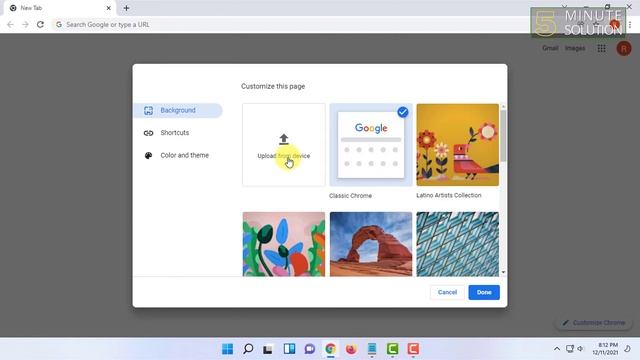
Task: Click the blue checkmark on Classic Chrome
Action: 403,112
